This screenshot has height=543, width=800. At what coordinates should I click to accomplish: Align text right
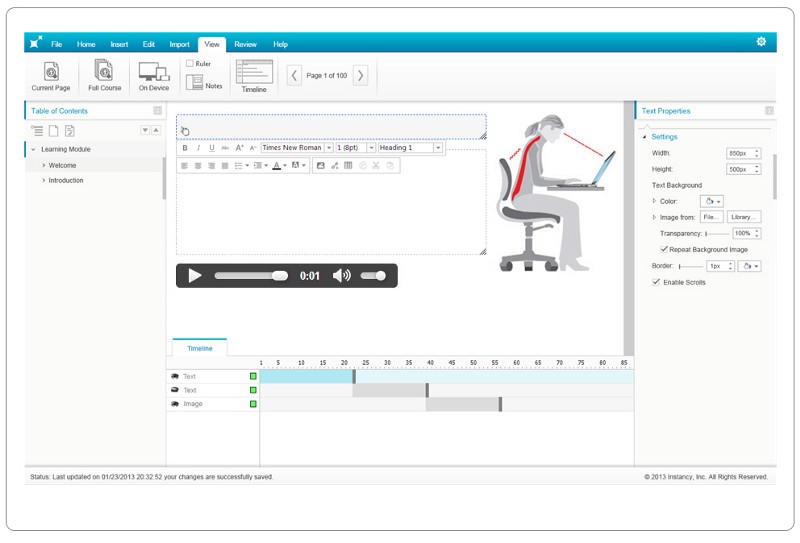(x=211, y=166)
